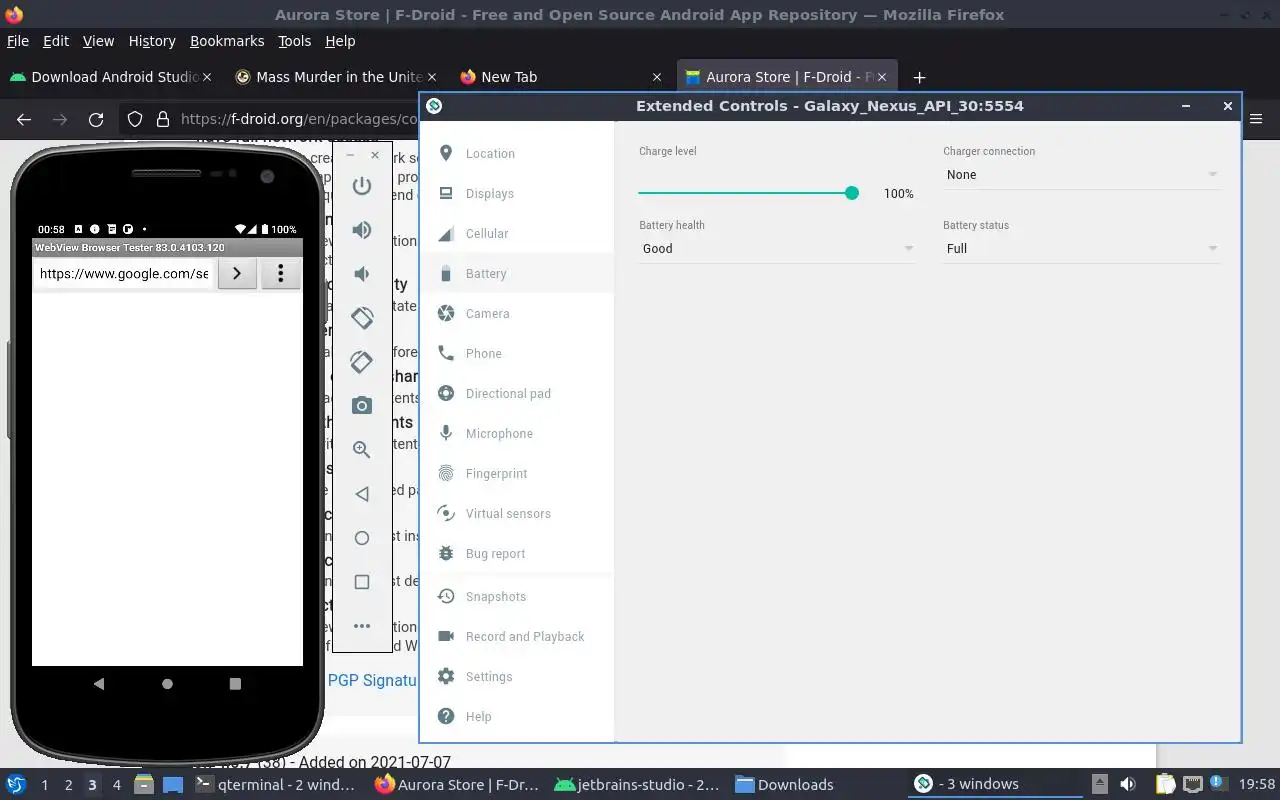Click the taskbar volume icon
Screen dimensions: 1280x800
(x=1128, y=785)
